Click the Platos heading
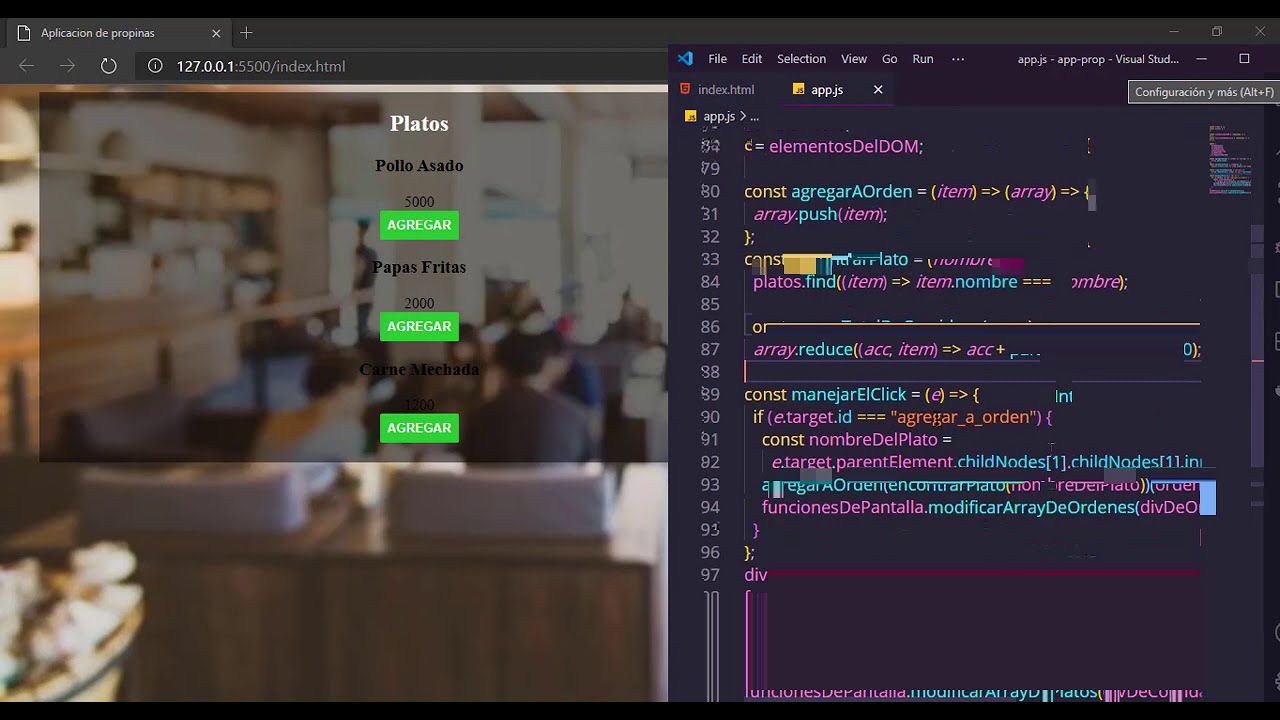1280x720 pixels. 419,123
